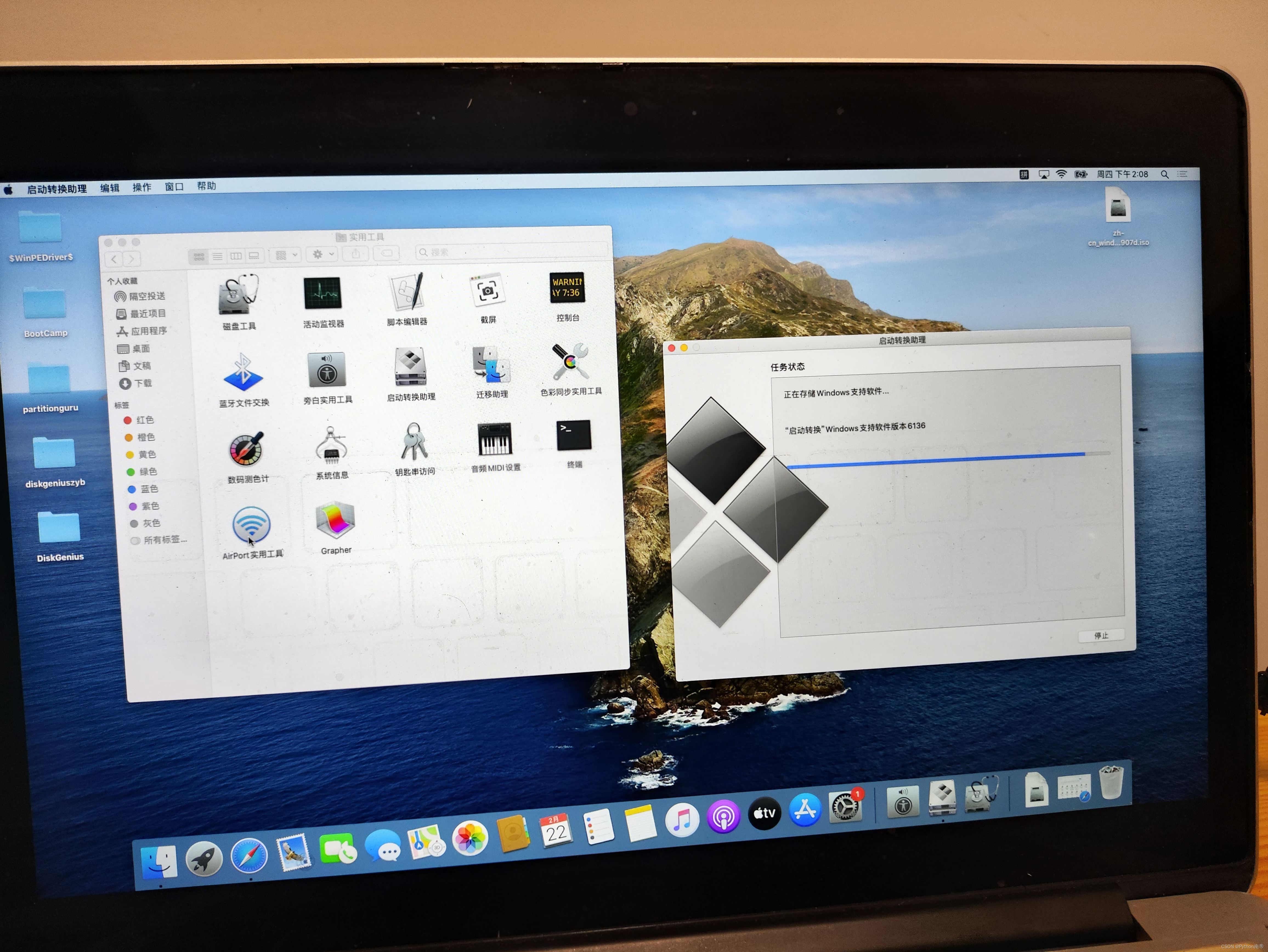Image resolution: width=1268 pixels, height=952 pixels.
Task: Open Activity Monitor icon
Action: click(x=322, y=293)
